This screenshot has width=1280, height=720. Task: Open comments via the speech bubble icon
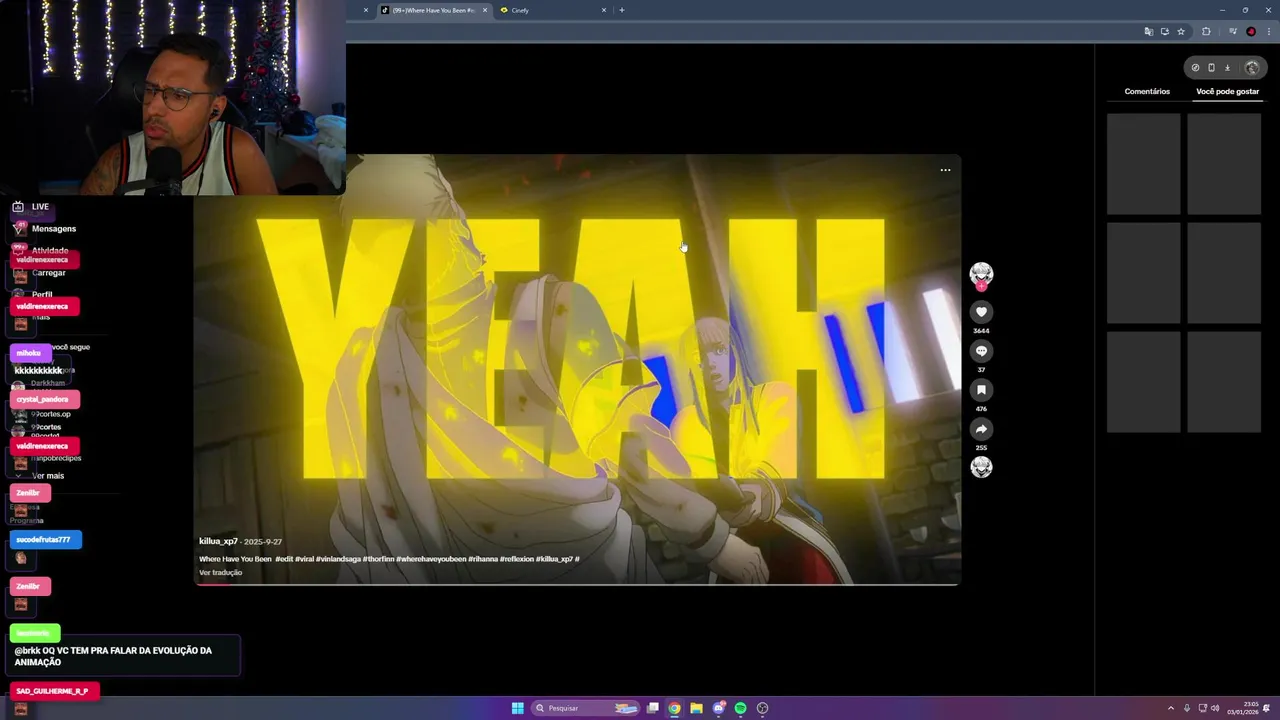click(x=981, y=351)
